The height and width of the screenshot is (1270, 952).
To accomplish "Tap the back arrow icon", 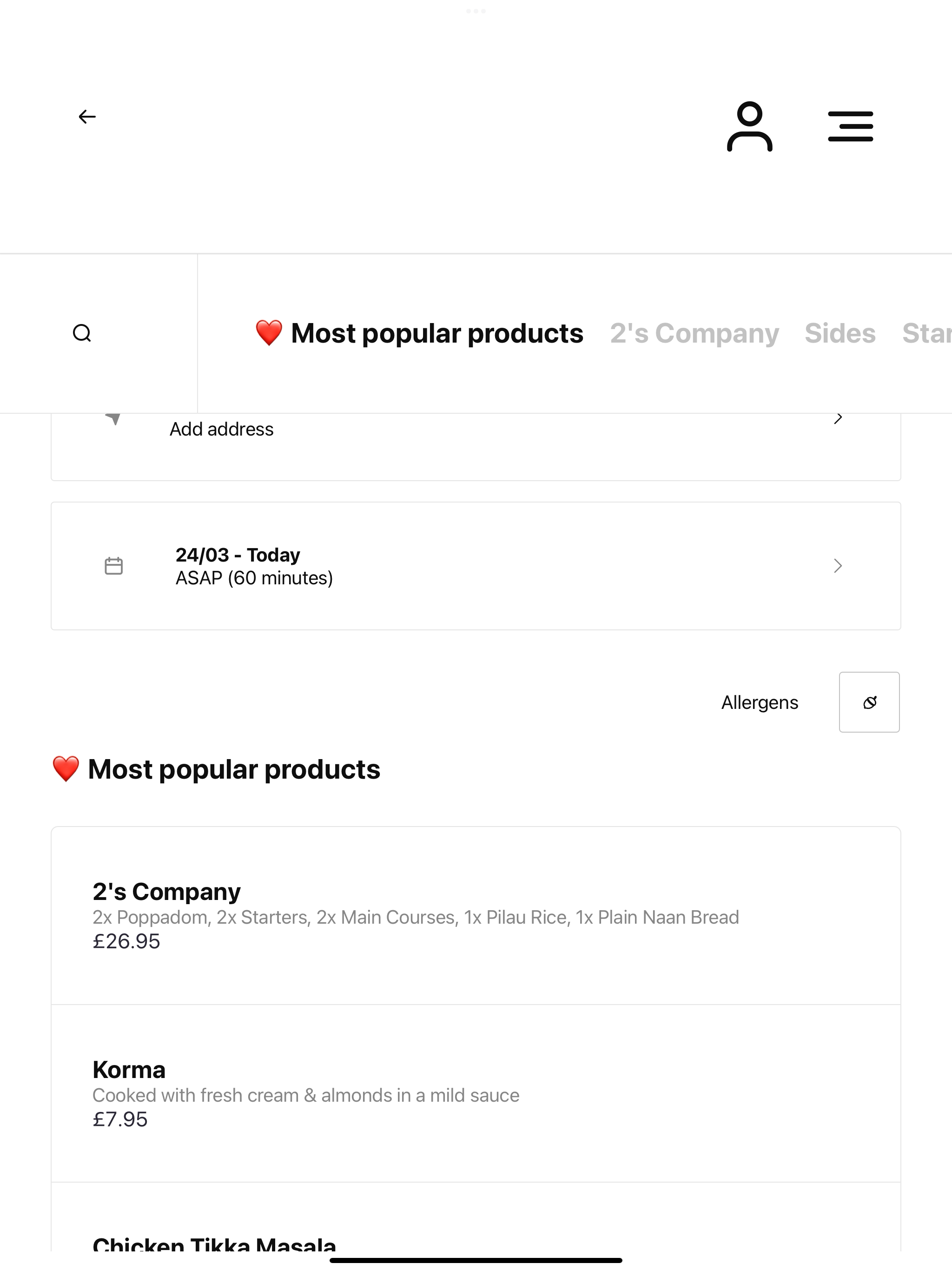I will [x=87, y=117].
